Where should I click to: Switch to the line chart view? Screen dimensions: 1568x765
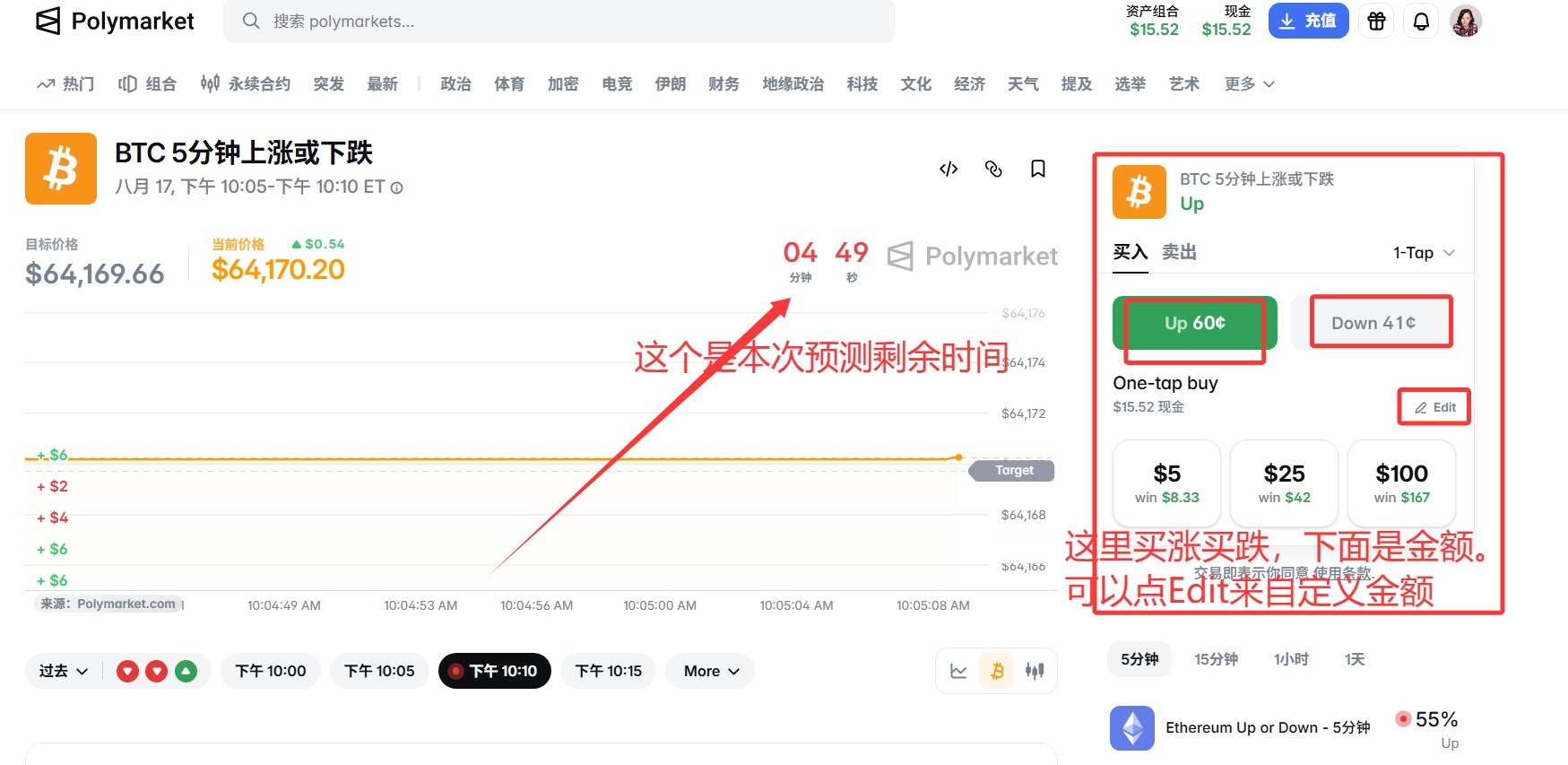(x=958, y=671)
